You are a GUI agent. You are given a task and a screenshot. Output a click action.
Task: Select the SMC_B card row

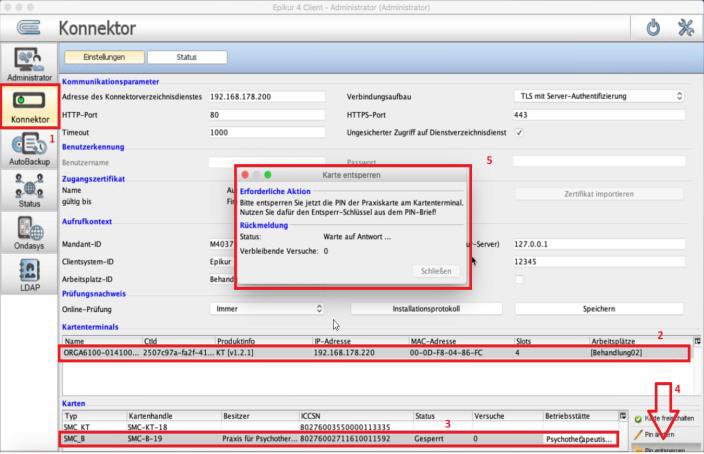[339, 439]
